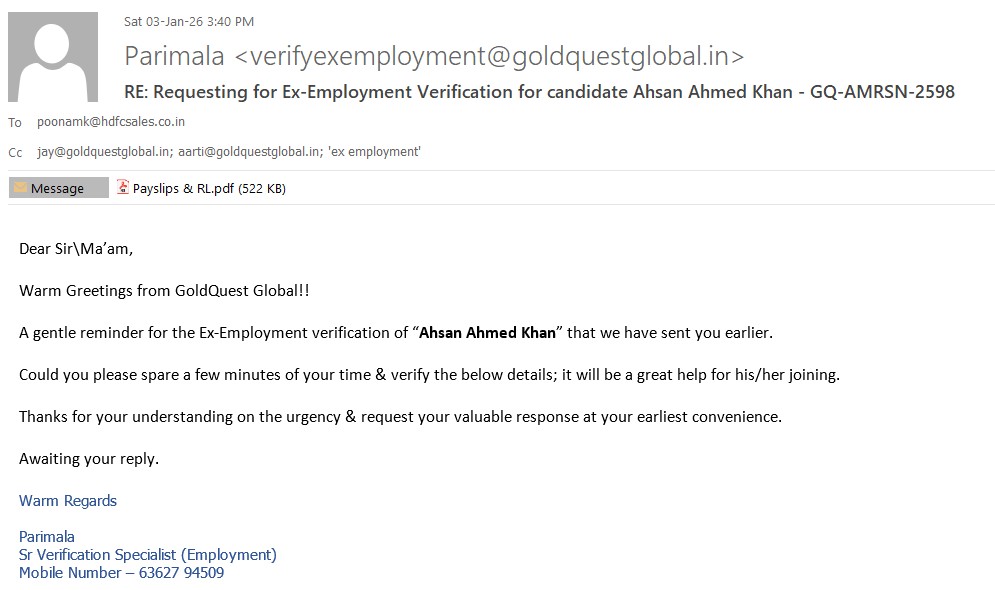
Task: Click the PDF icon of the attachment
Action: (x=123, y=187)
